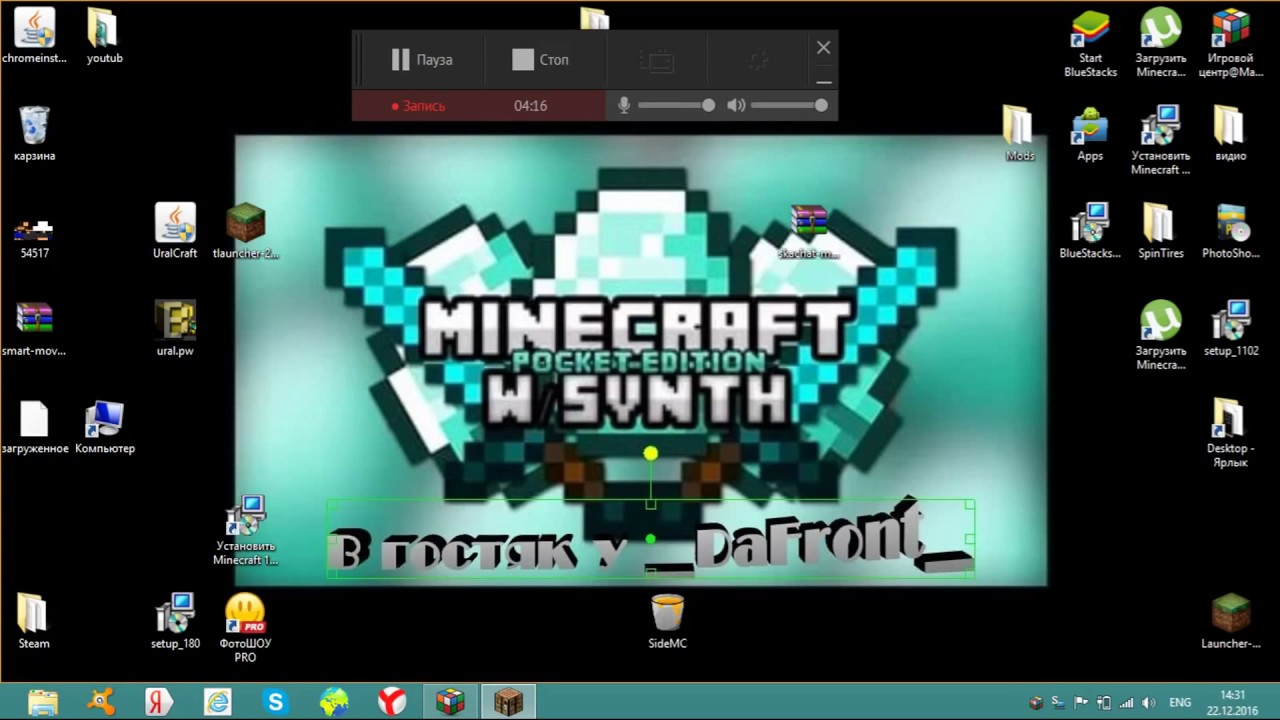
Task: Open Yandex Browser Y taskbar icon
Action: click(x=392, y=702)
